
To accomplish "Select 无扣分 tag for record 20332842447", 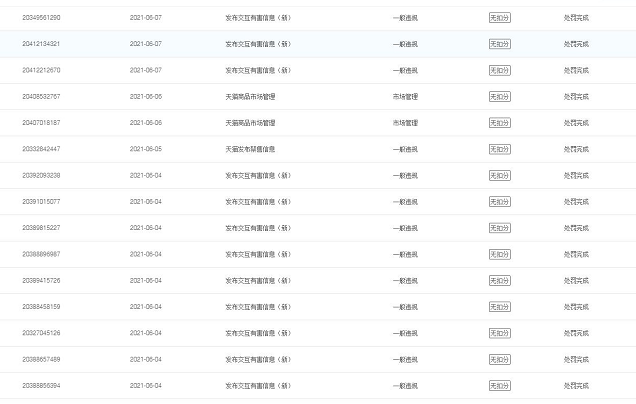I will tap(500, 149).
